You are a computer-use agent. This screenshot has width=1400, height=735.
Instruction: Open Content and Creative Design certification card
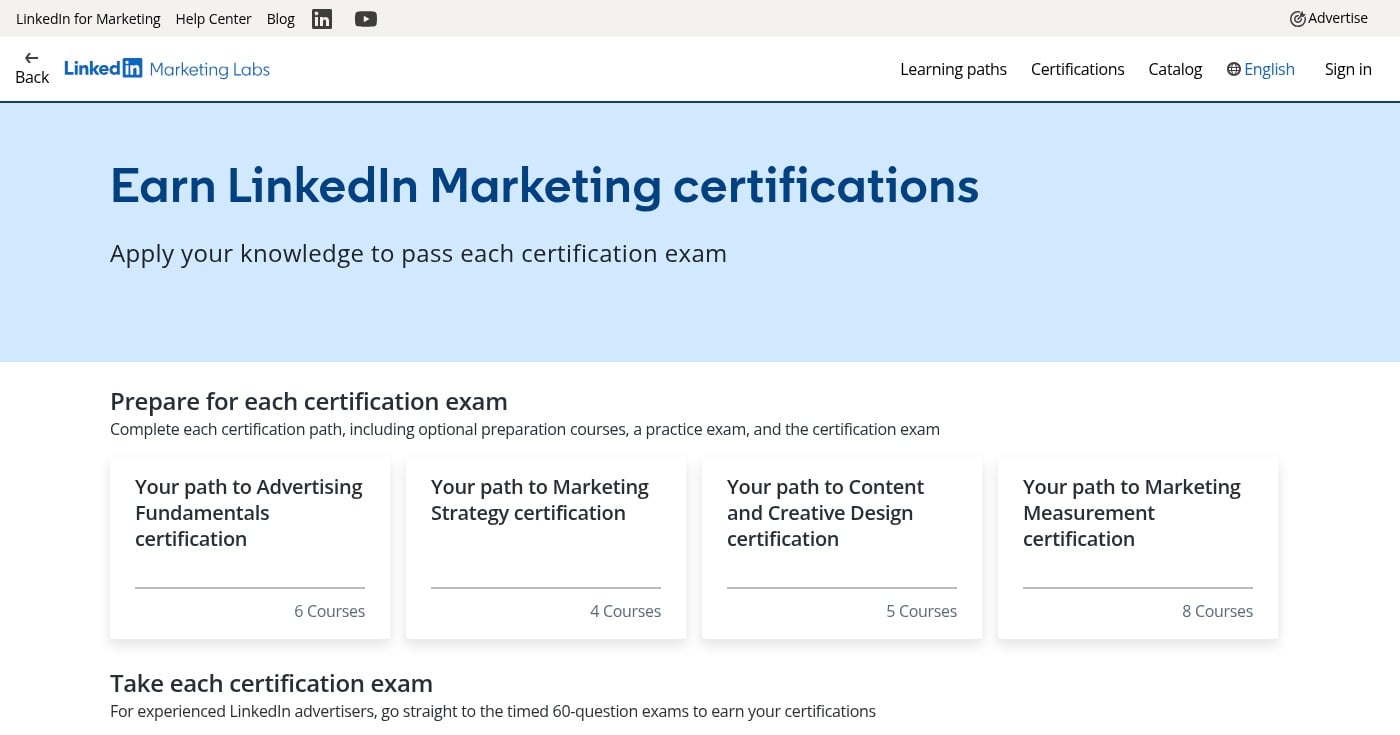842,548
